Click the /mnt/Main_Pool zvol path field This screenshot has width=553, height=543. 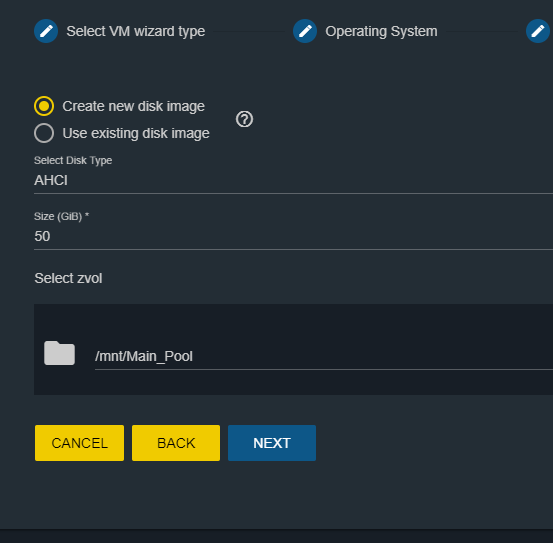(324, 356)
